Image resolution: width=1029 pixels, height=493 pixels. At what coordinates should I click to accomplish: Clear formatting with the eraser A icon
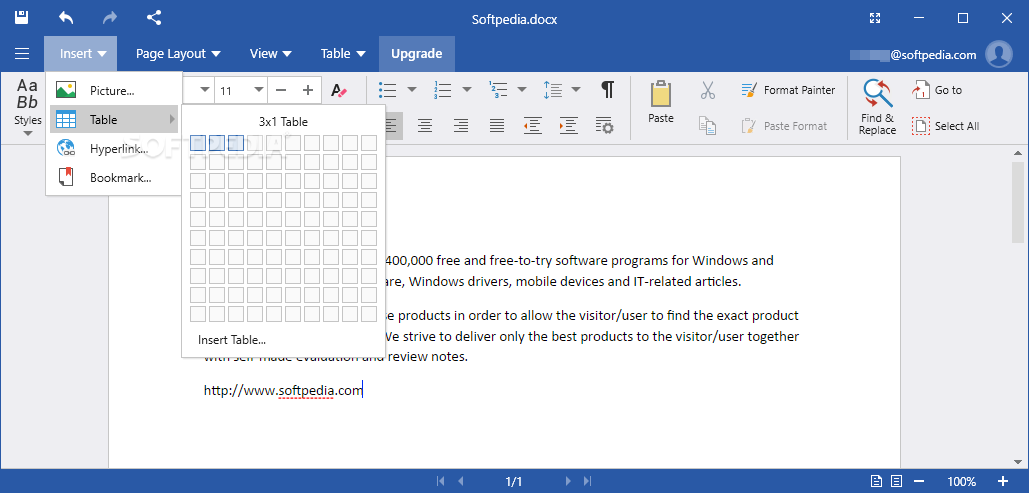[x=339, y=91]
